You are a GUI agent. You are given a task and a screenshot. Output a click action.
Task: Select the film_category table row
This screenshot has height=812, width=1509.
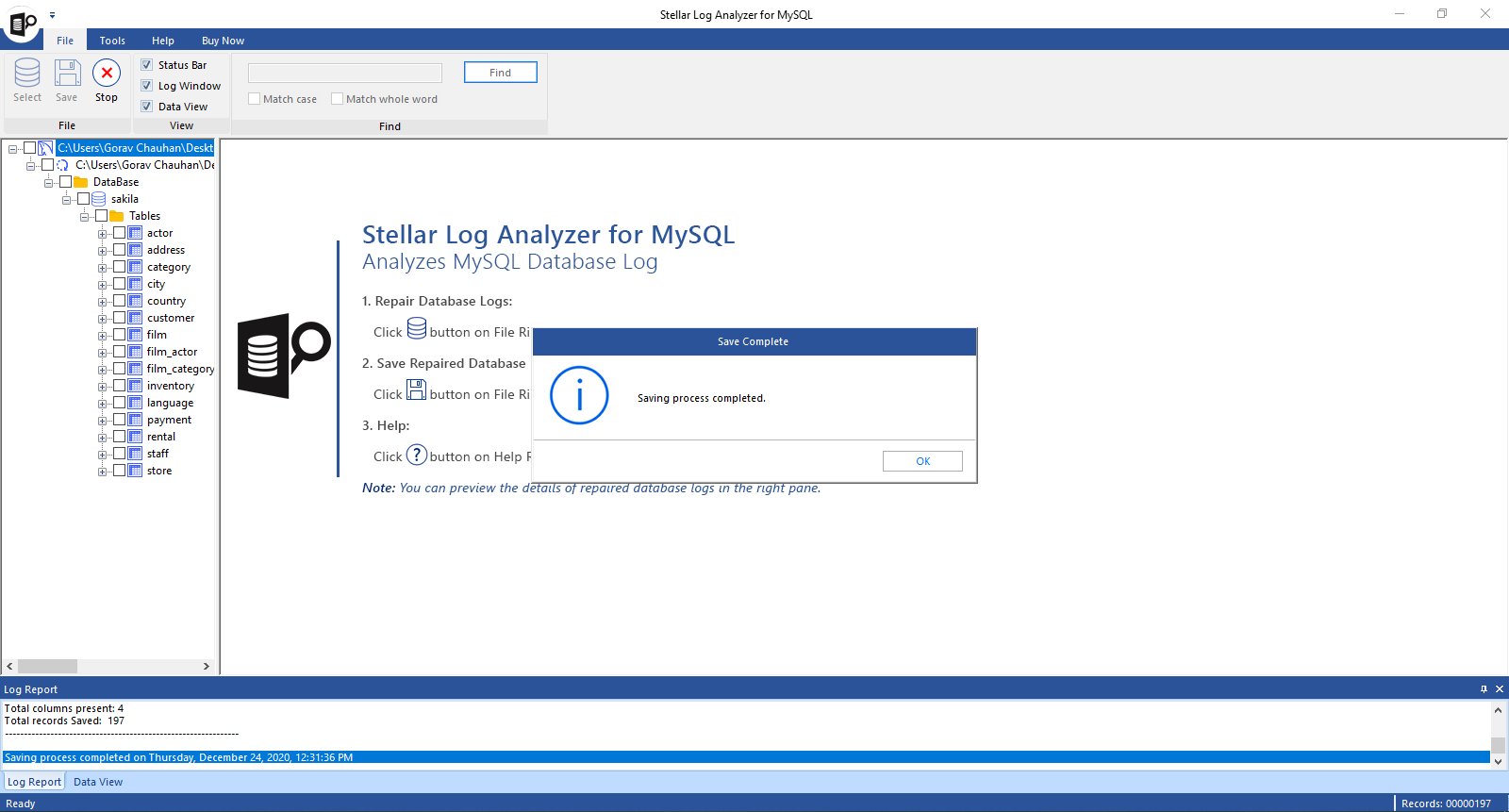(180, 369)
